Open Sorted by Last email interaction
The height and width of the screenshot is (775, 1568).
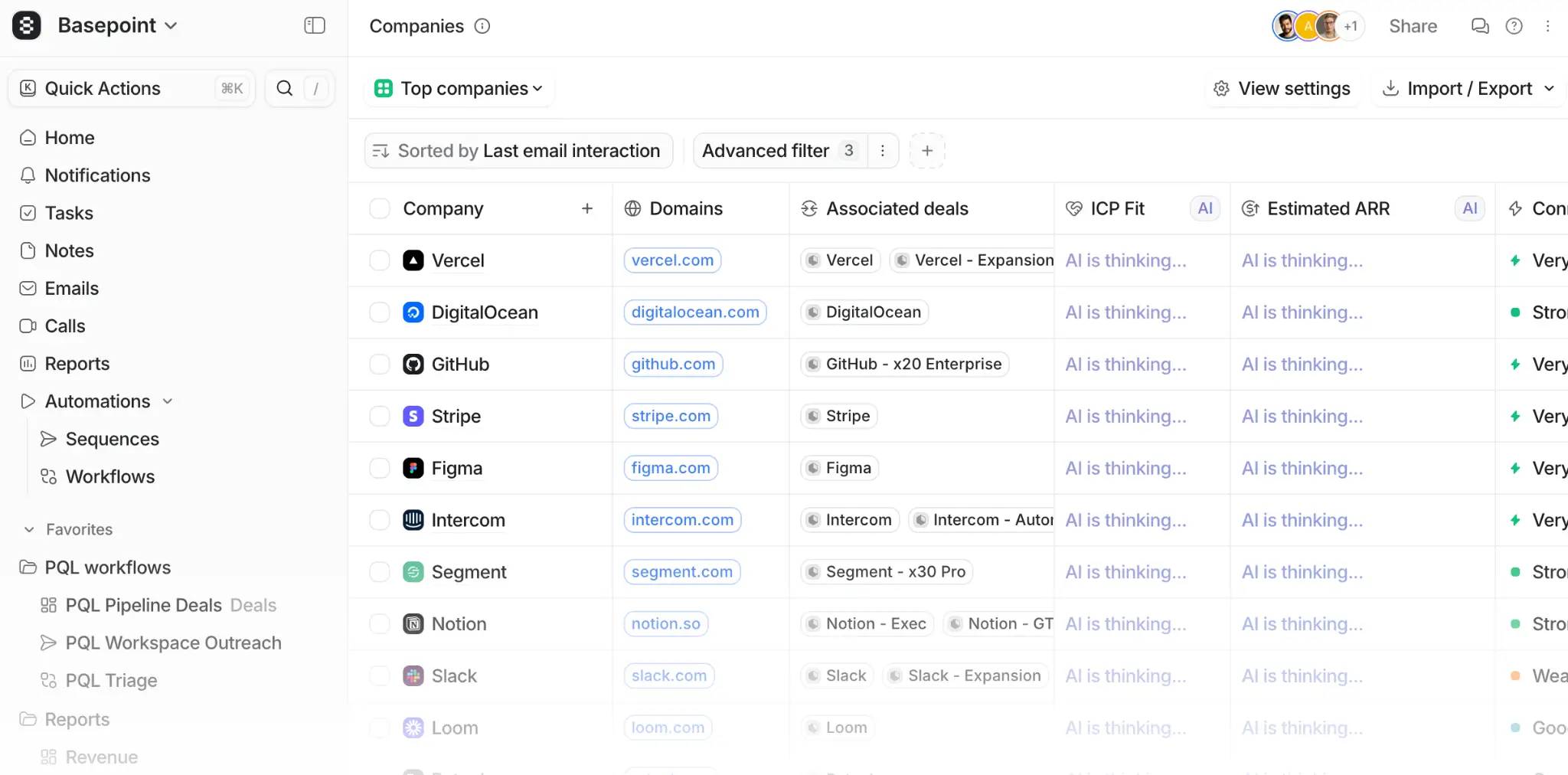pos(518,151)
